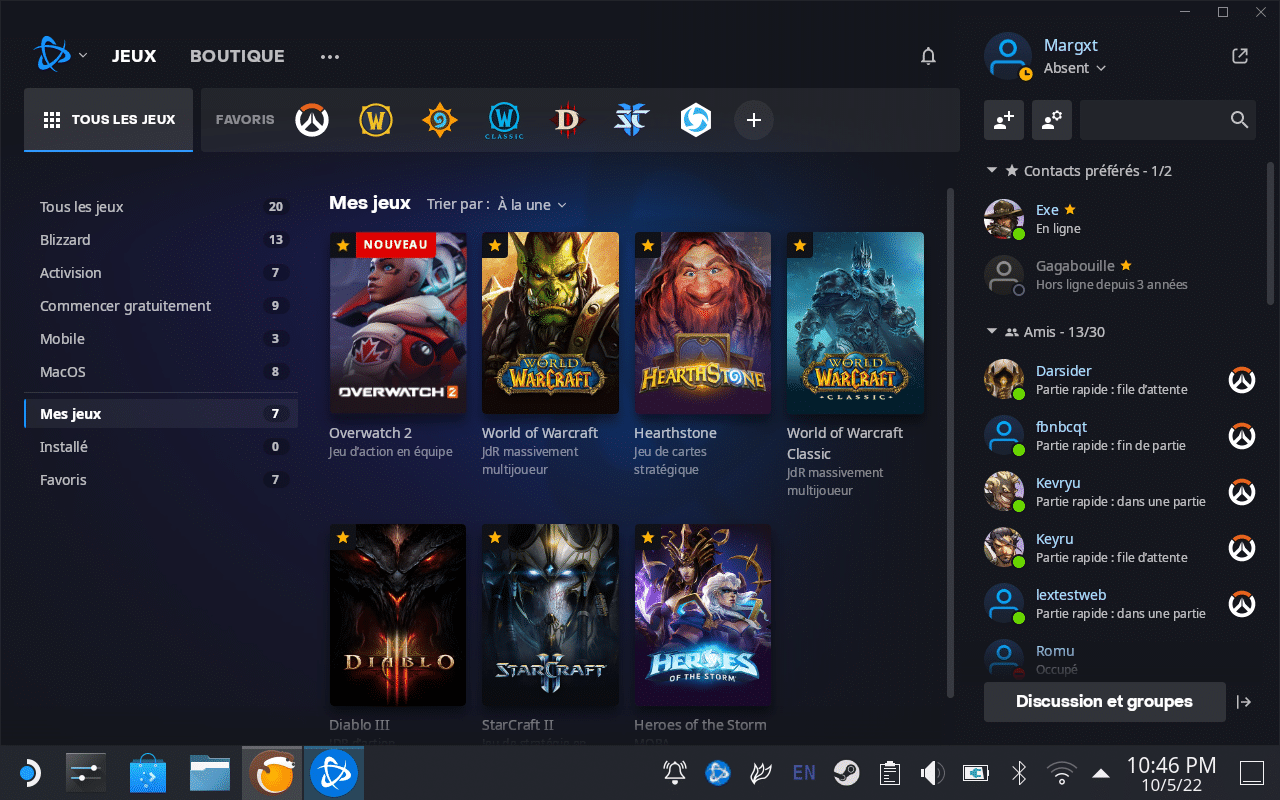Open Battle.net tray icon

point(718,772)
